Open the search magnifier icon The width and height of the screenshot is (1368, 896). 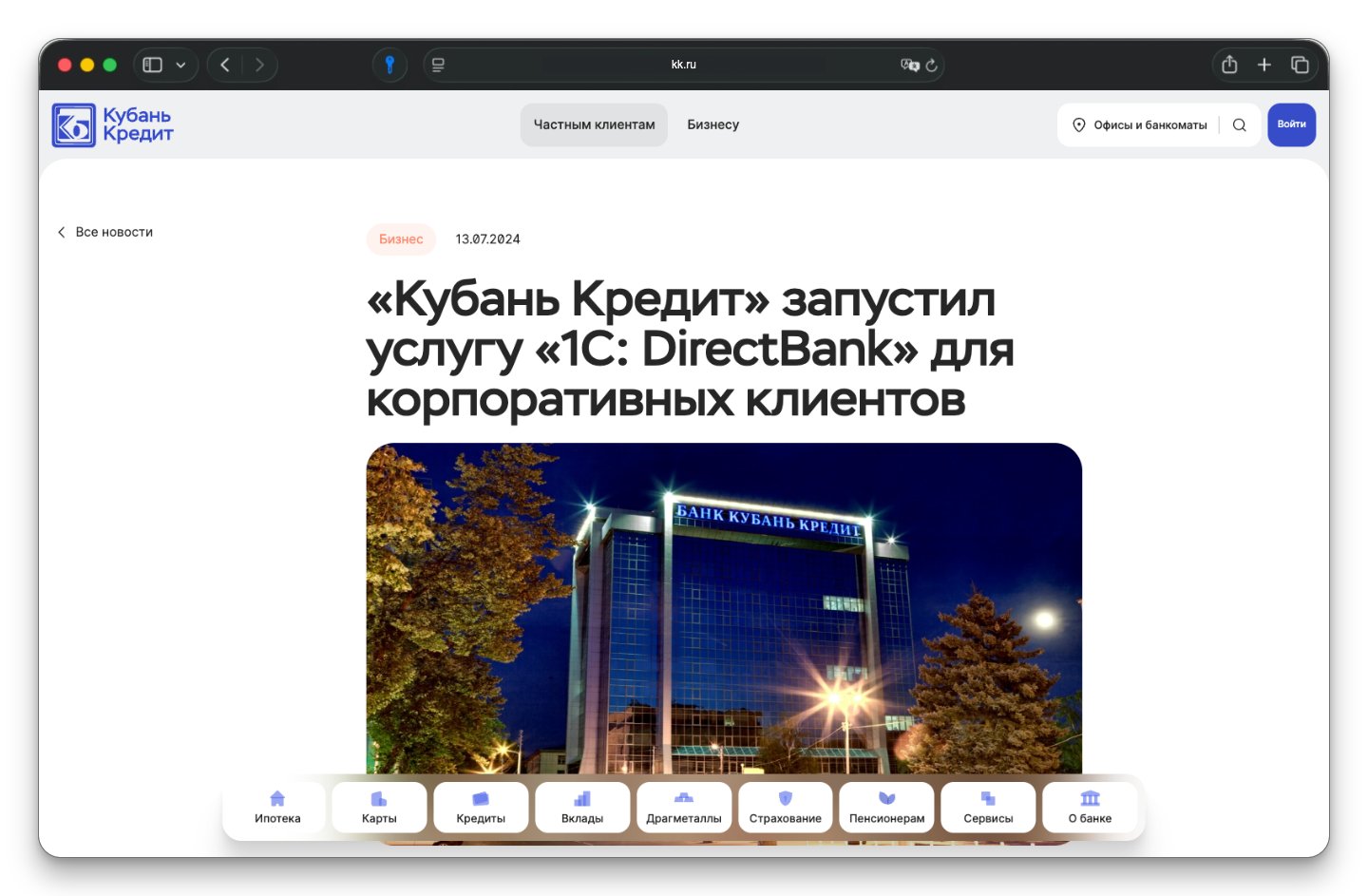pos(1239,124)
